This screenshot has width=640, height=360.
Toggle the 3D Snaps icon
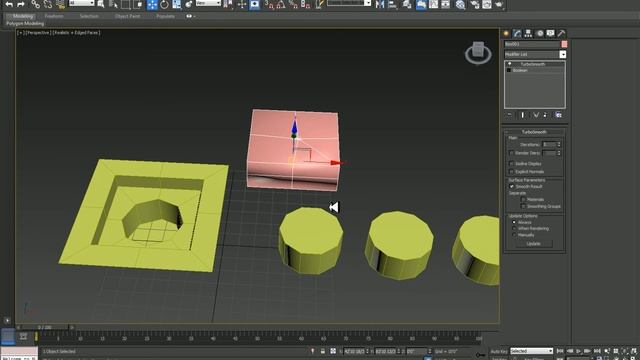[x=269, y=4]
